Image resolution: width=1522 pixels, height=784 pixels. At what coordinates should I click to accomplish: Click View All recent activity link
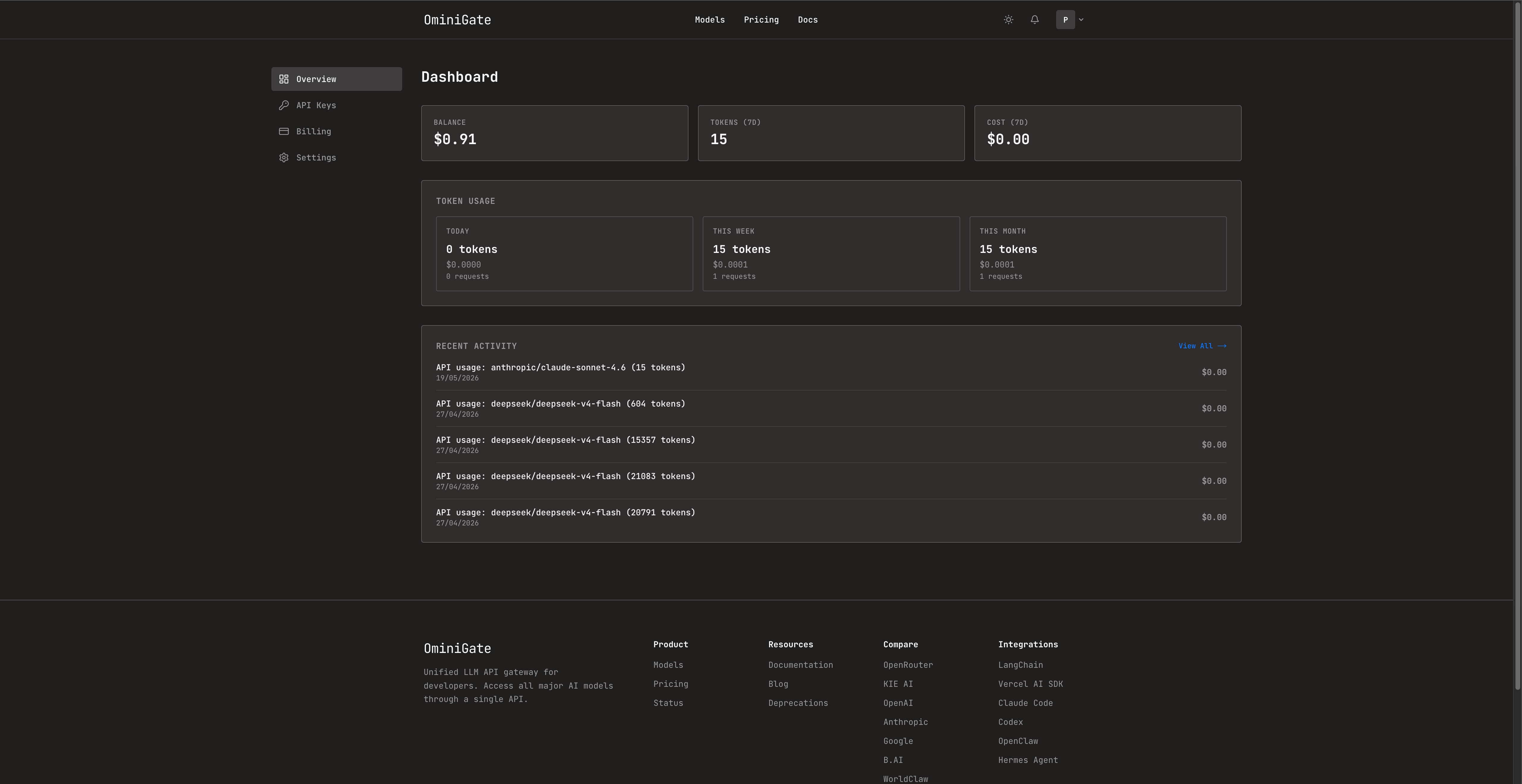click(x=1202, y=346)
